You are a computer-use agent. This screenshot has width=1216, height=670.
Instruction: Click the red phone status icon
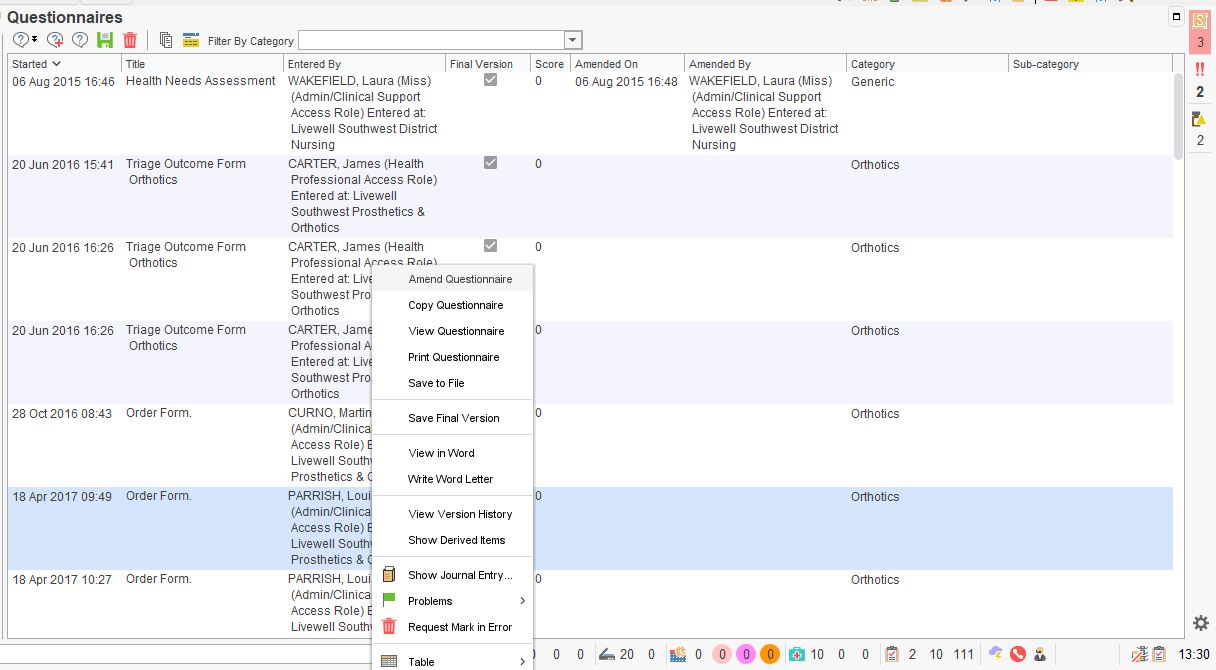point(1018,654)
